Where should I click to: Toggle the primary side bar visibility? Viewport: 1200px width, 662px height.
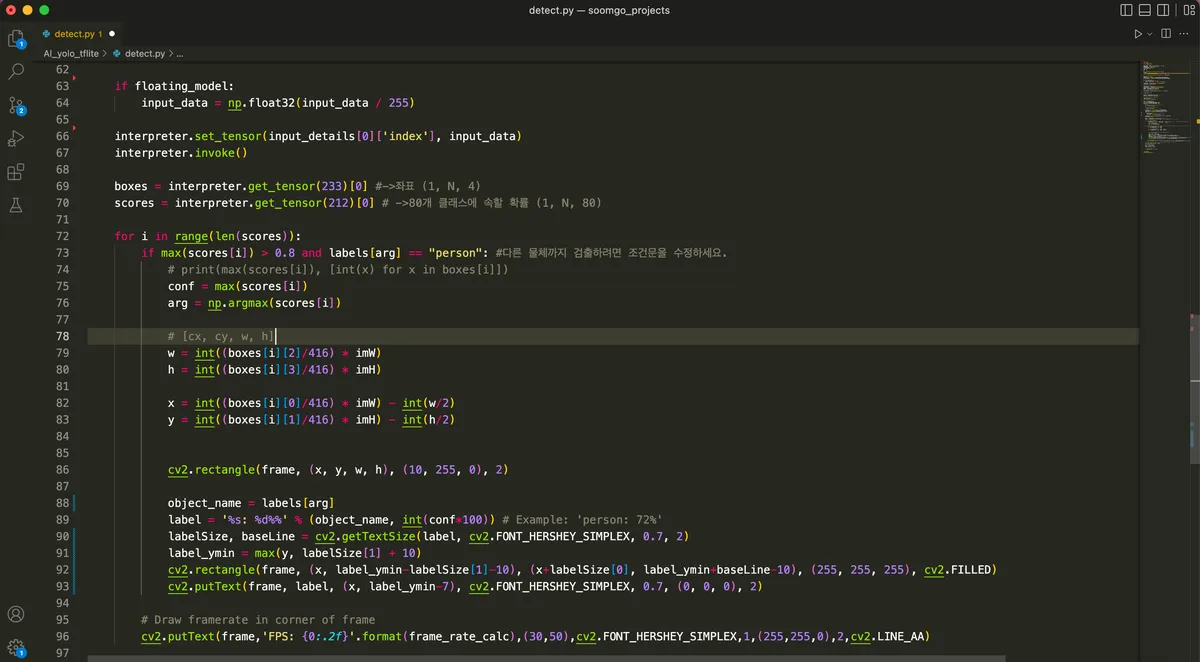[x=1127, y=10]
